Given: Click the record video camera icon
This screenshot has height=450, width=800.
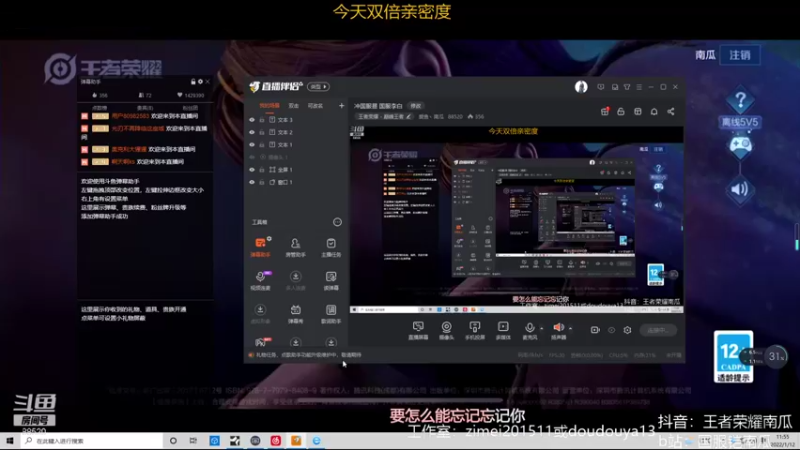Looking at the screenshot, I should pyautogui.click(x=595, y=330).
